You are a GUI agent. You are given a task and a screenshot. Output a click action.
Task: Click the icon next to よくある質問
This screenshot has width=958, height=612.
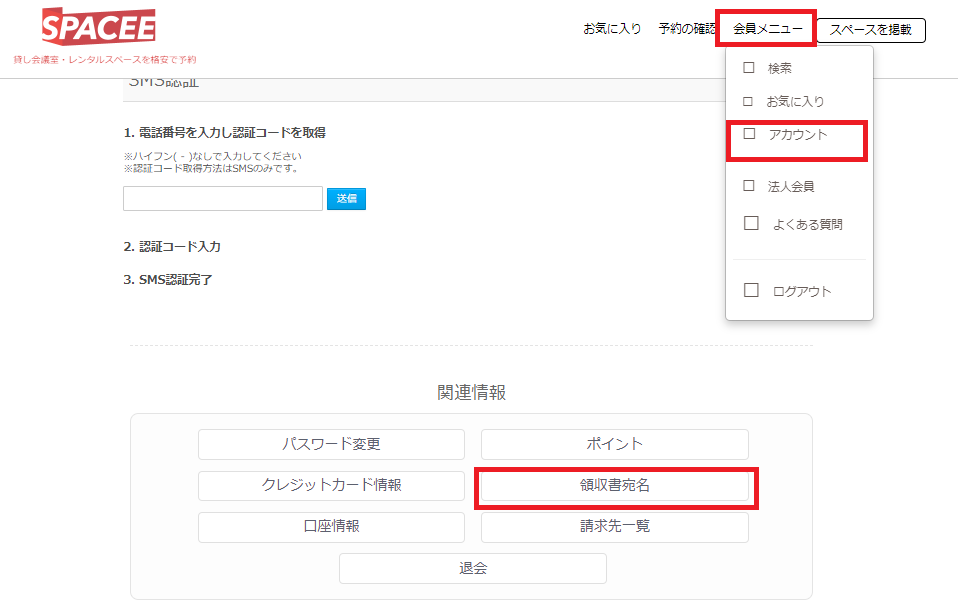pyautogui.click(x=751, y=224)
